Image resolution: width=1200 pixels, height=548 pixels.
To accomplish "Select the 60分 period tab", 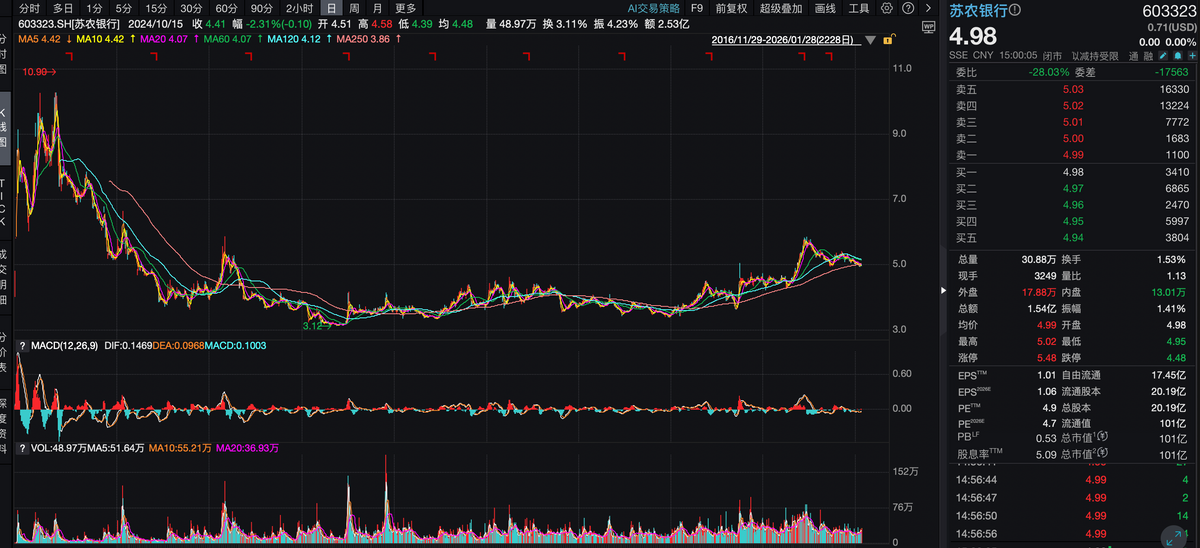I will (227, 8).
